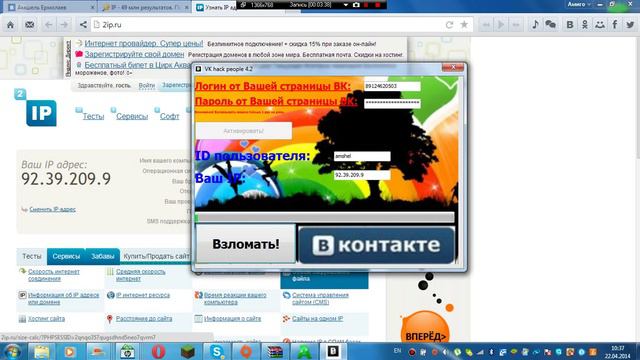Open the Minecraft taskbar icon

coord(188,351)
